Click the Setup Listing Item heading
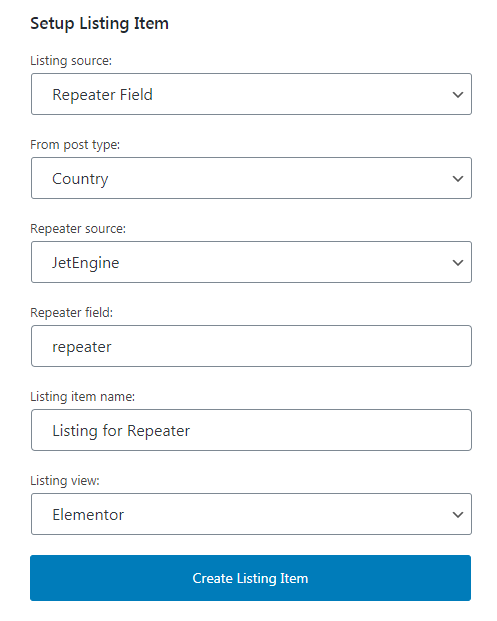This screenshot has width=497, height=621. tap(99, 23)
